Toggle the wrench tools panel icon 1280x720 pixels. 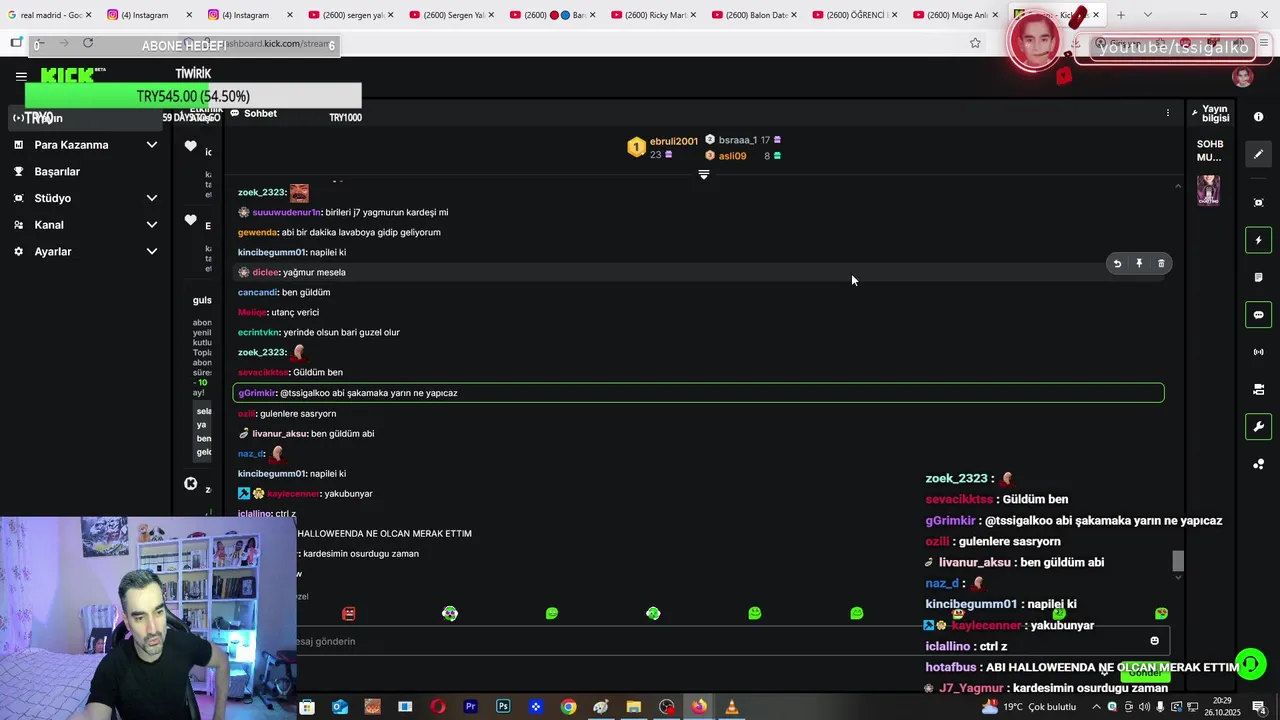(x=1259, y=427)
